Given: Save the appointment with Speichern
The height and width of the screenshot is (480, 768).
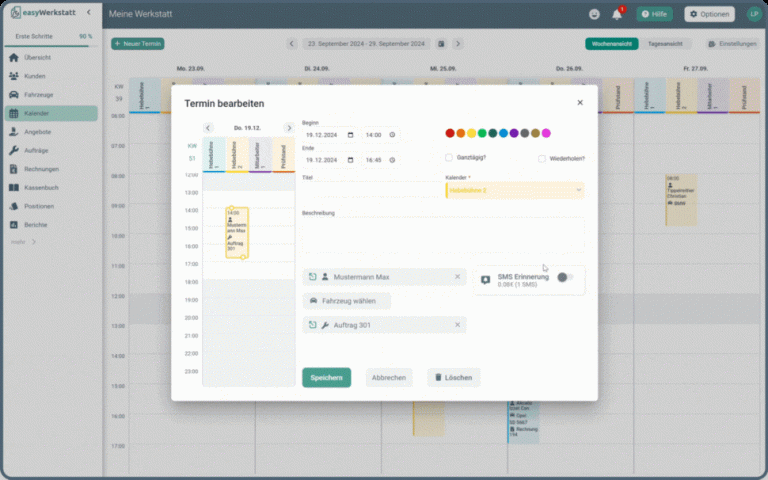Looking at the screenshot, I should [326, 377].
